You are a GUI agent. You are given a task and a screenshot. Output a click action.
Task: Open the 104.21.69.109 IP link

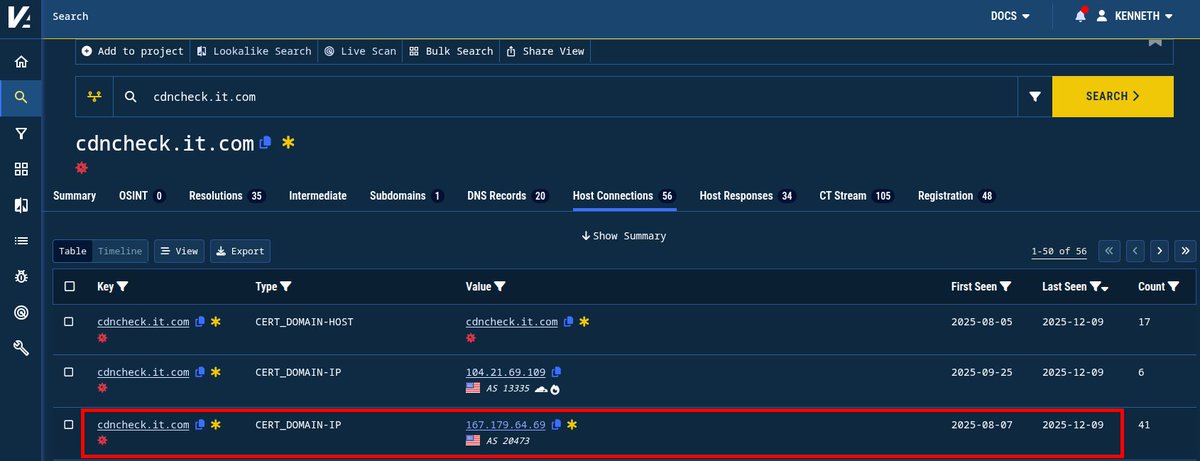coord(506,372)
